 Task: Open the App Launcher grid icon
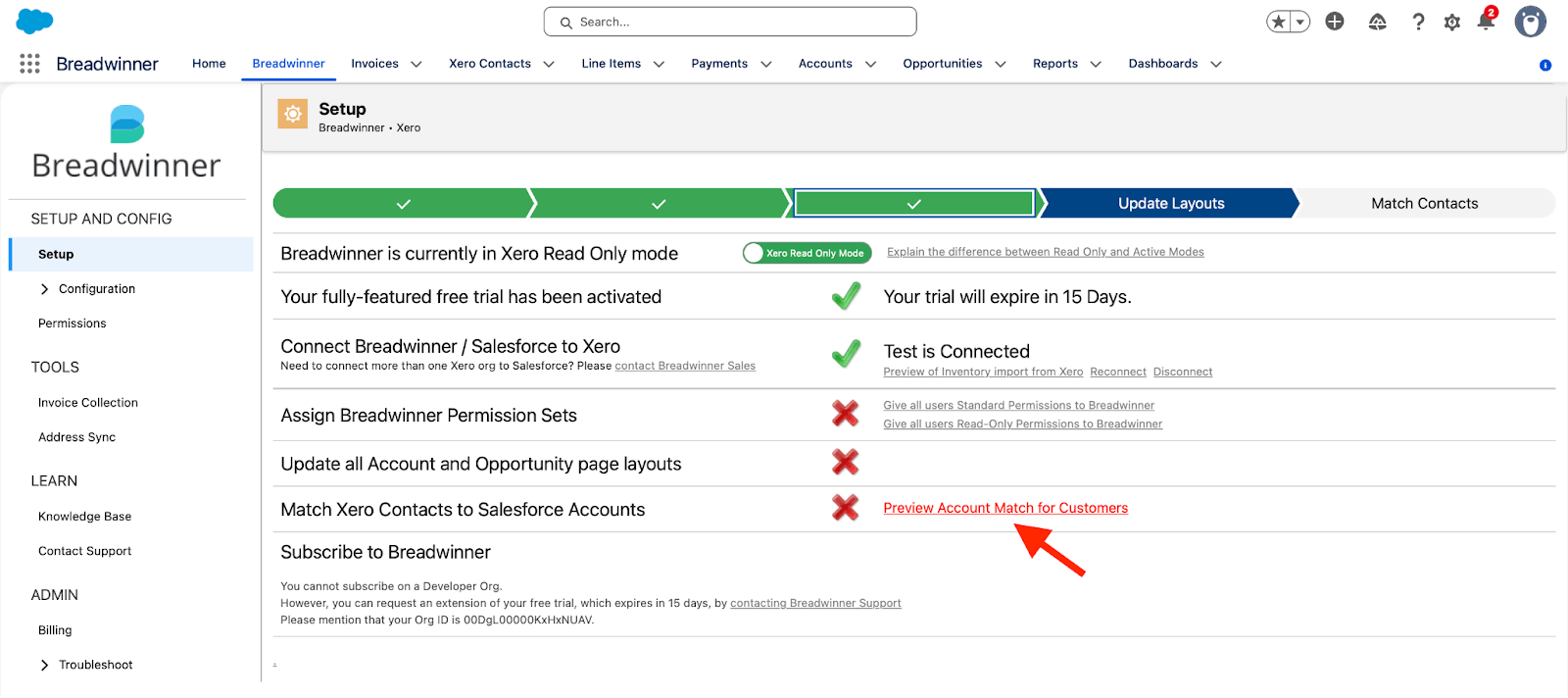29,64
